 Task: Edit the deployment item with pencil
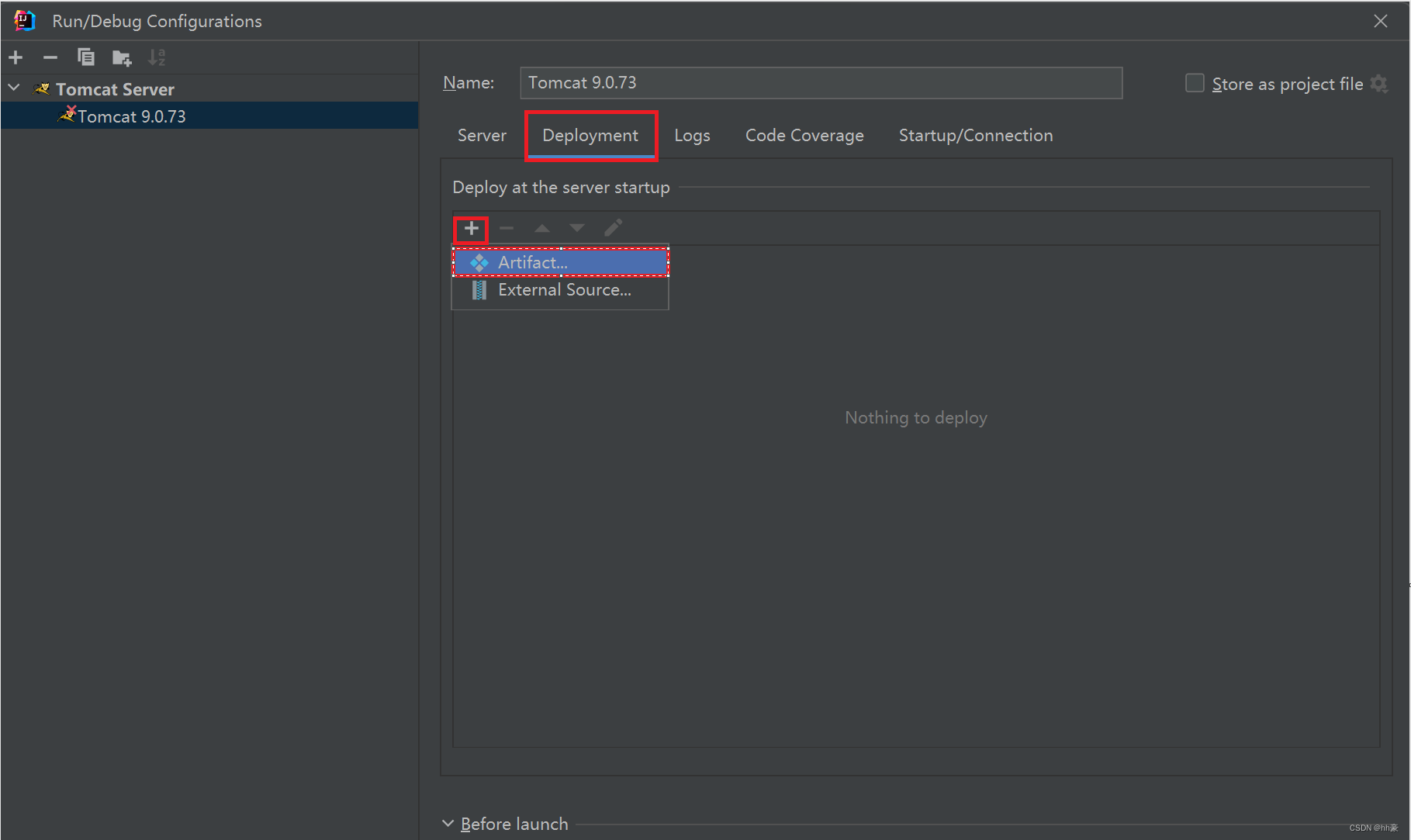point(613,228)
